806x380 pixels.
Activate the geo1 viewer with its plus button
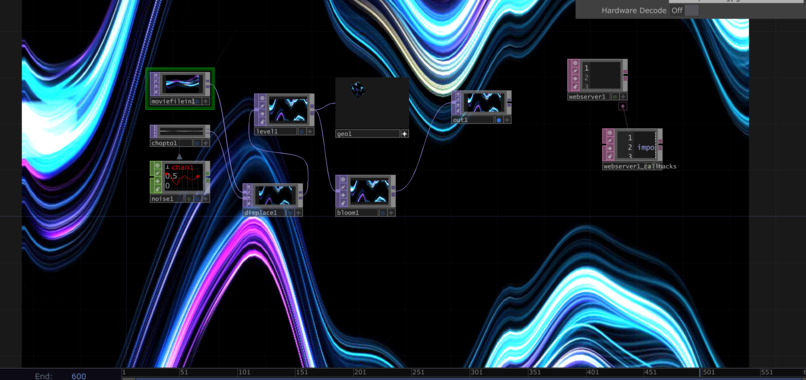tap(405, 134)
